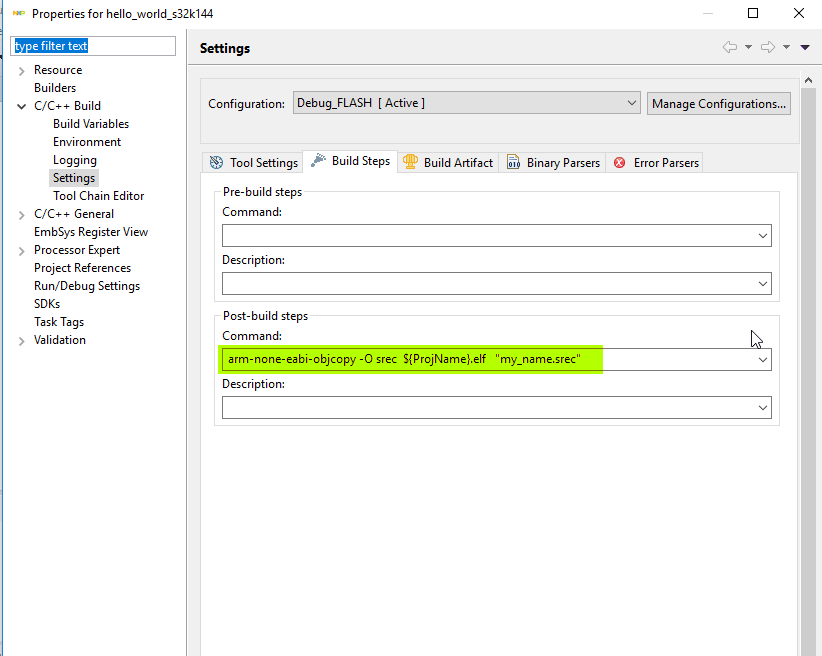Select Tool Chain Editor in tree
This screenshot has width=822, height=656.
pos(98,196)
